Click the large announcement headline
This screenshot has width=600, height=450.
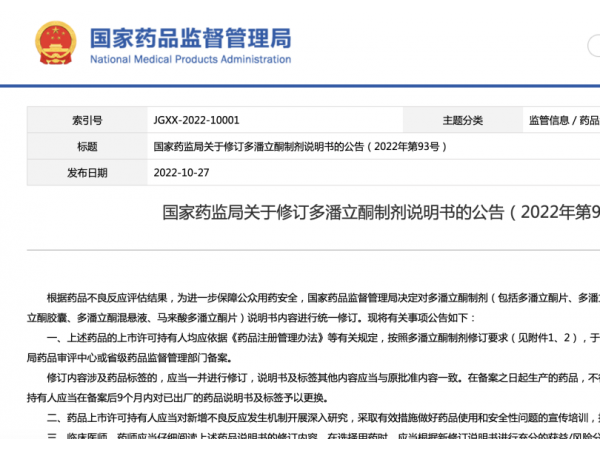coord(380,213)
